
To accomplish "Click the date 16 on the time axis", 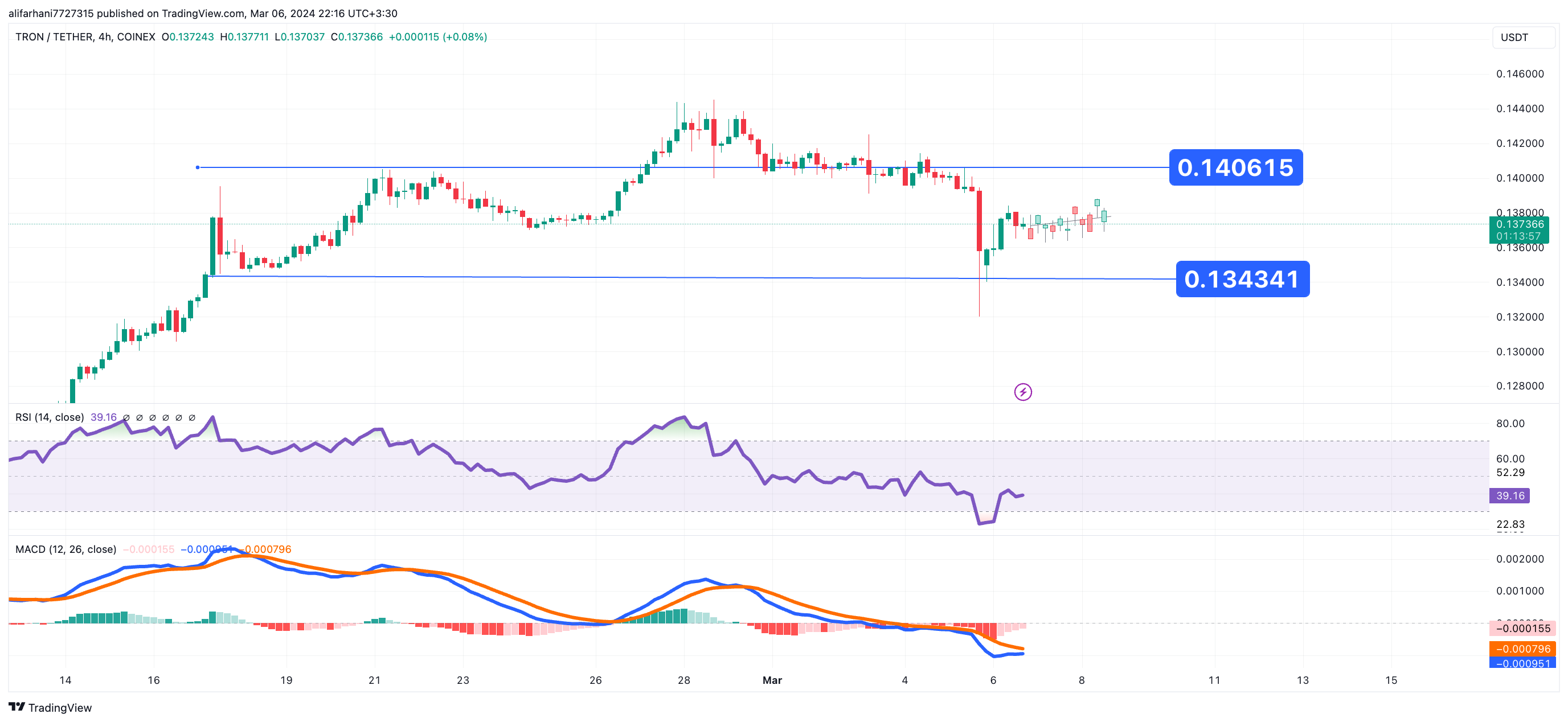I will tap(153, 680).
